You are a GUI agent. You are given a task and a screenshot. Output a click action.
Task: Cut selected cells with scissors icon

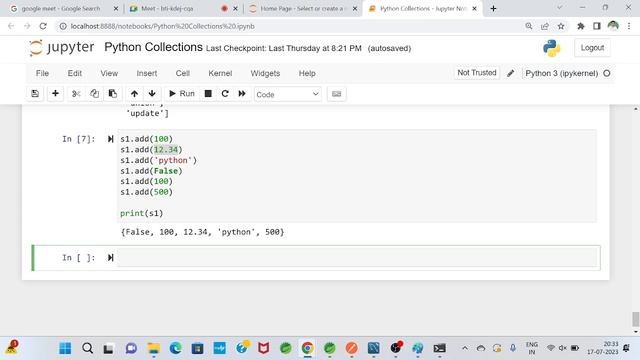(x=76, y=94)
